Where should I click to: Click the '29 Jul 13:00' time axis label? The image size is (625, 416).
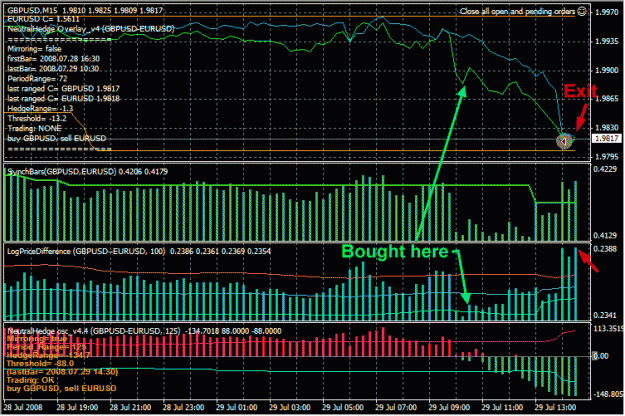pyautogui.click(x=556, y=408)
